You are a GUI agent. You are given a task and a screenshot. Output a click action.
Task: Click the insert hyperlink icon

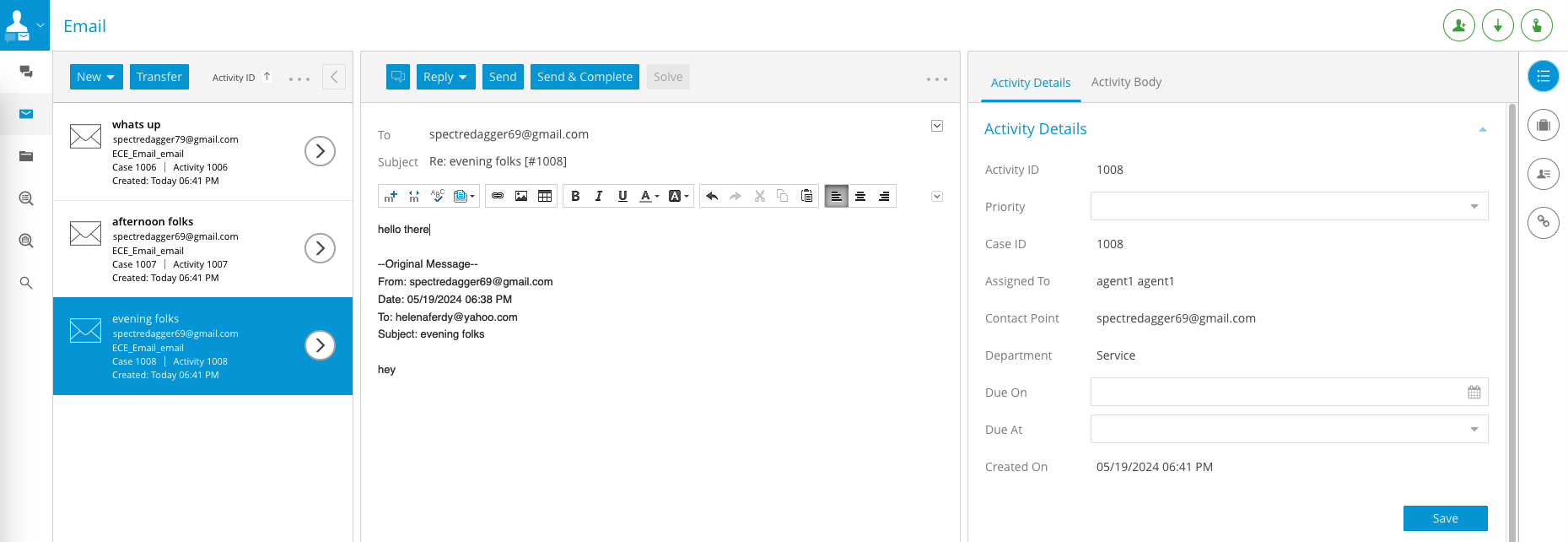[x=498, y=196]
